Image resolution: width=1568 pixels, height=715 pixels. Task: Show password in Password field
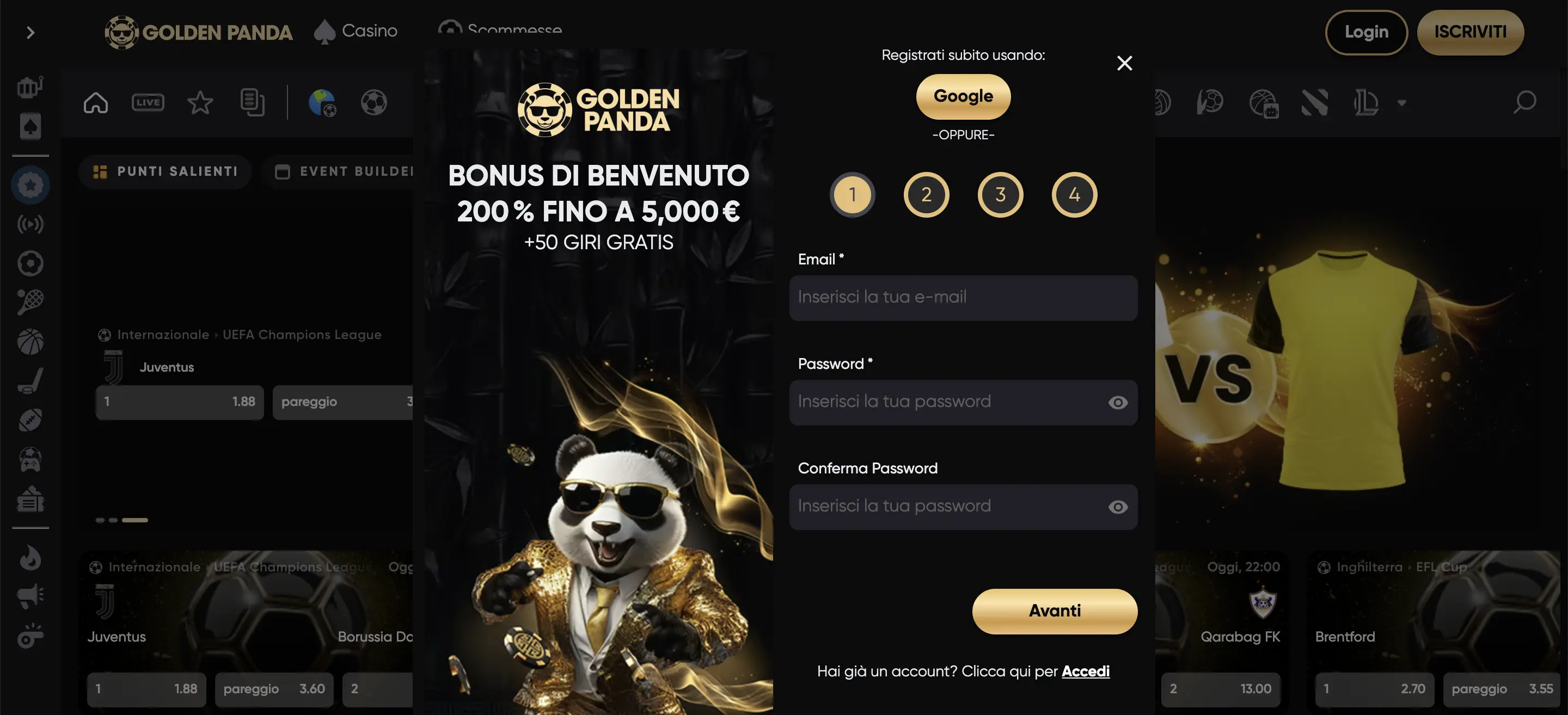(x=1118, y=402)
